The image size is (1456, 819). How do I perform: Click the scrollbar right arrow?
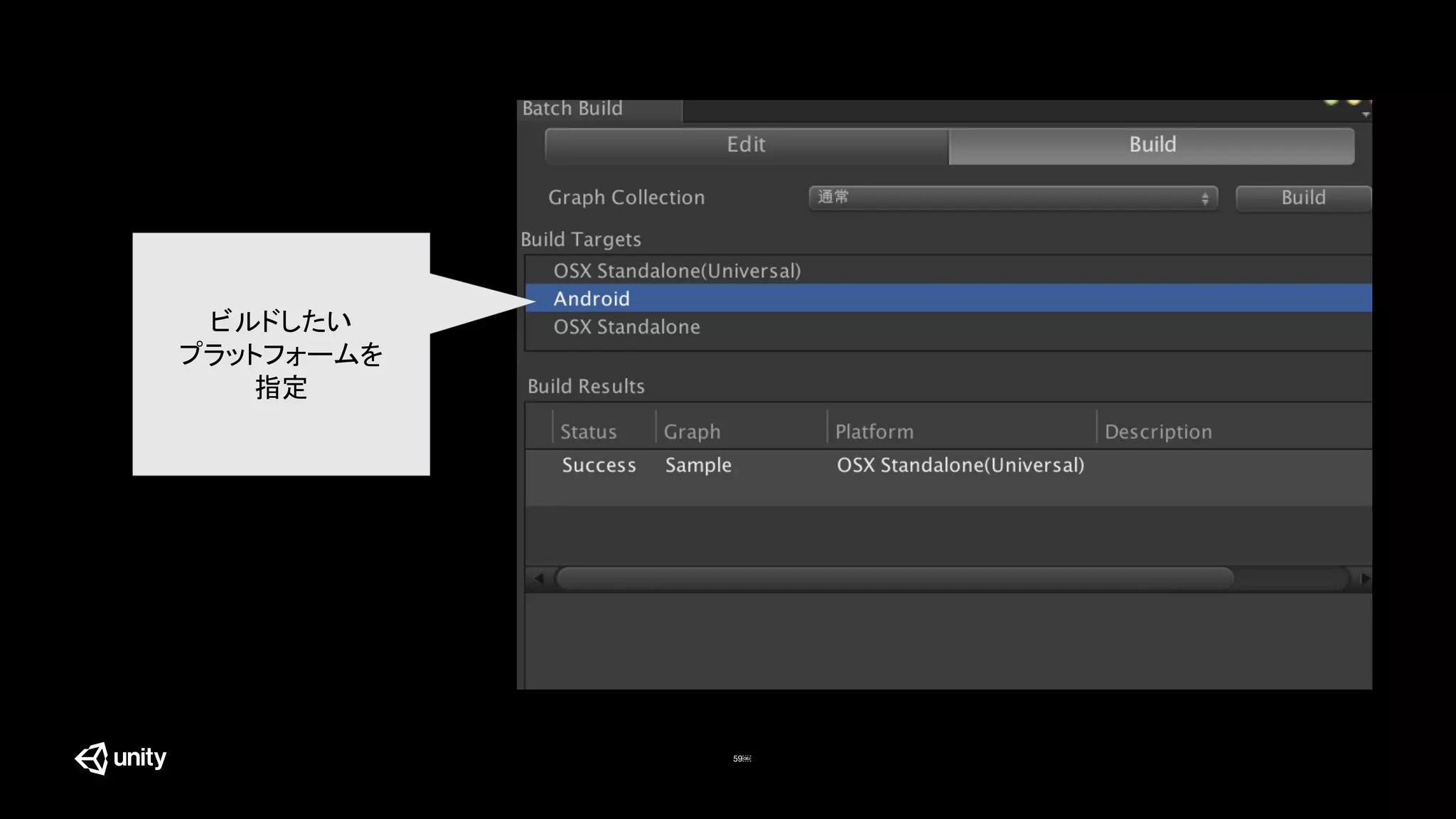(1364, 578)
